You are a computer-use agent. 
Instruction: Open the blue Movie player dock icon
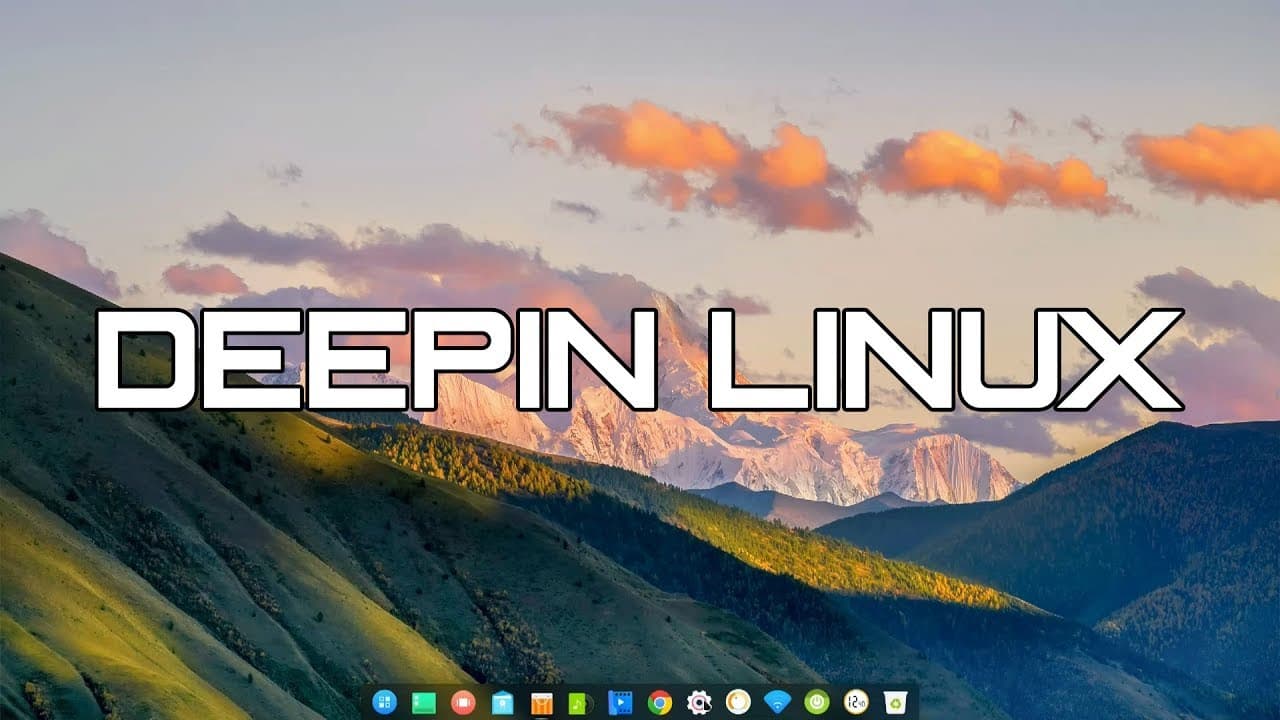620,702
